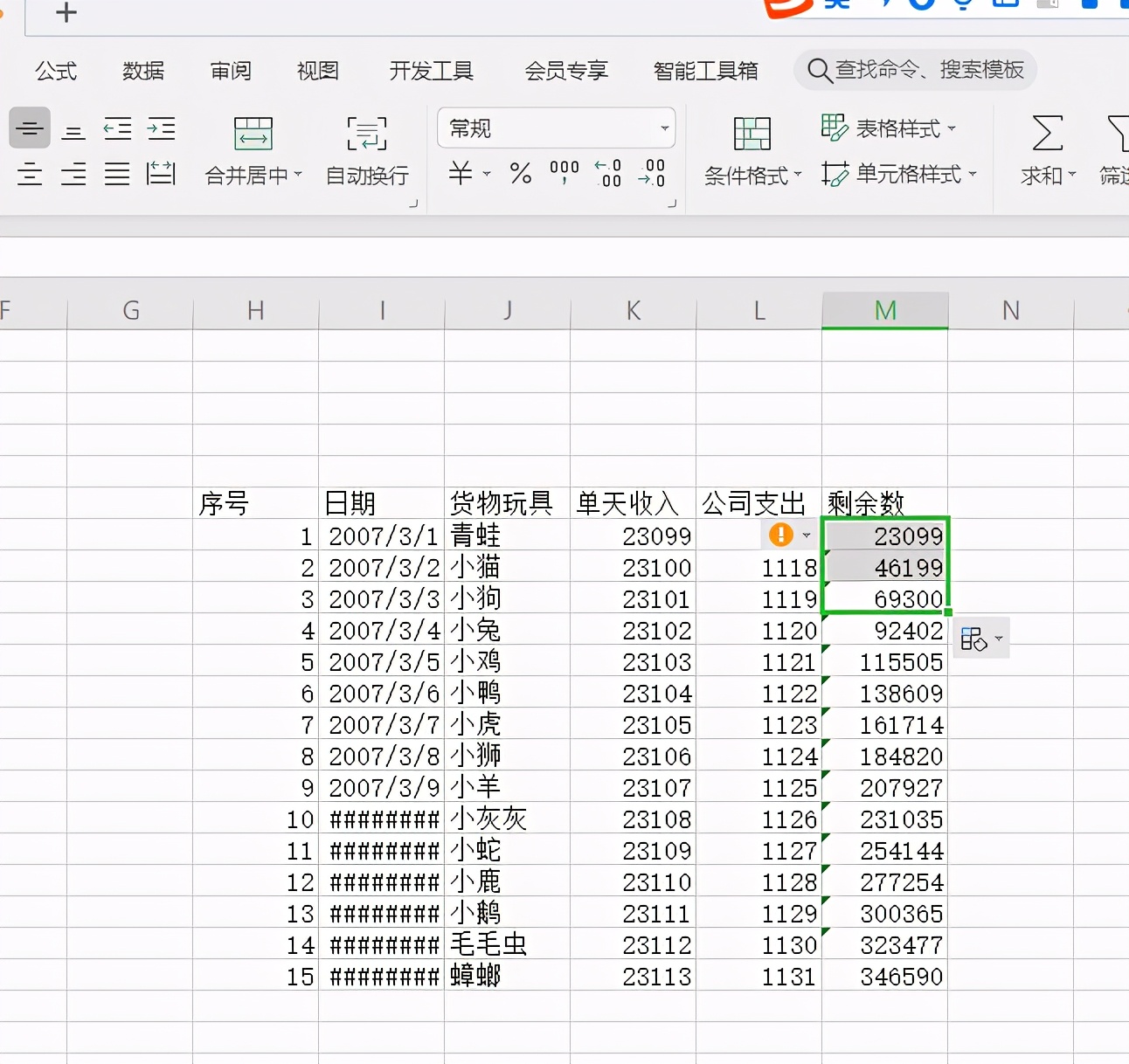Image resolution: width=1129 pixels, height=1064 pixels.
Task: Click the right align icon
Action: coord(73,174)
